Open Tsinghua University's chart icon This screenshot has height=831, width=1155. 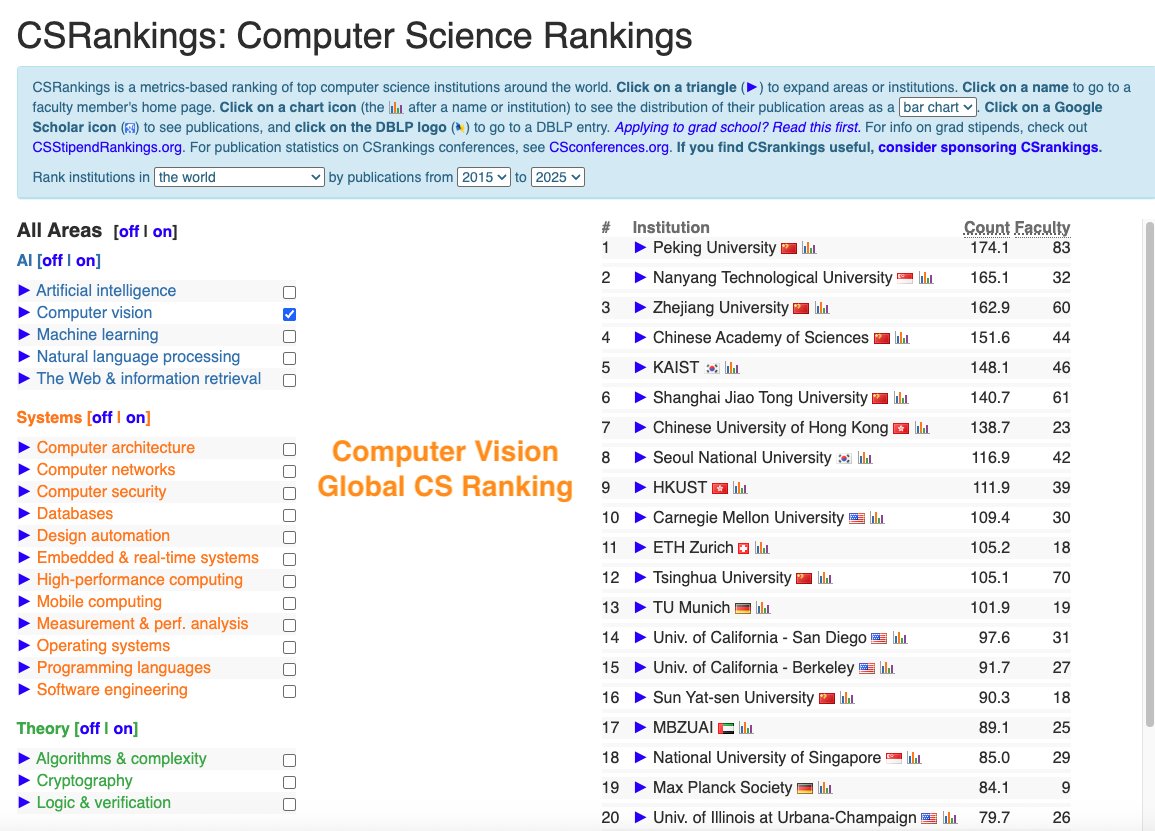(825, 578)
